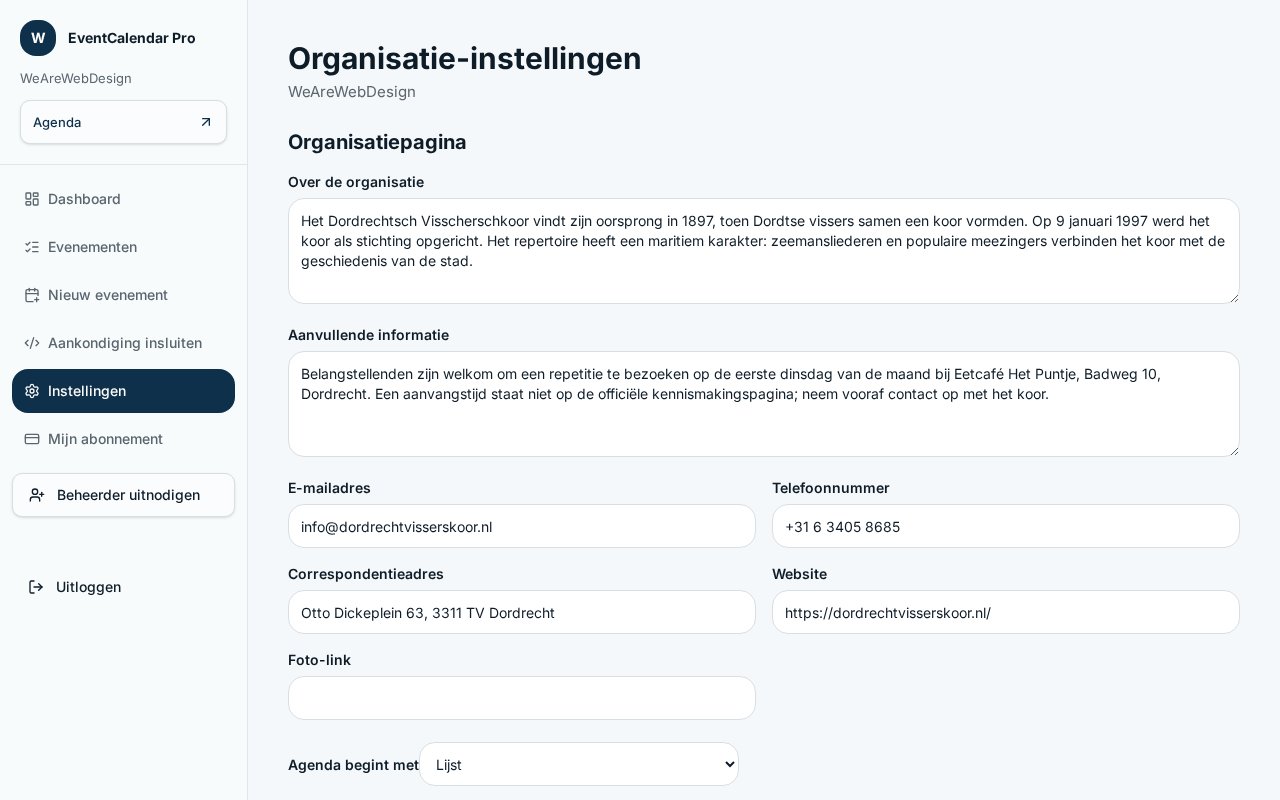
Task: Open the Agenda button
Action: pyautogui.click(x=123, y=122)
